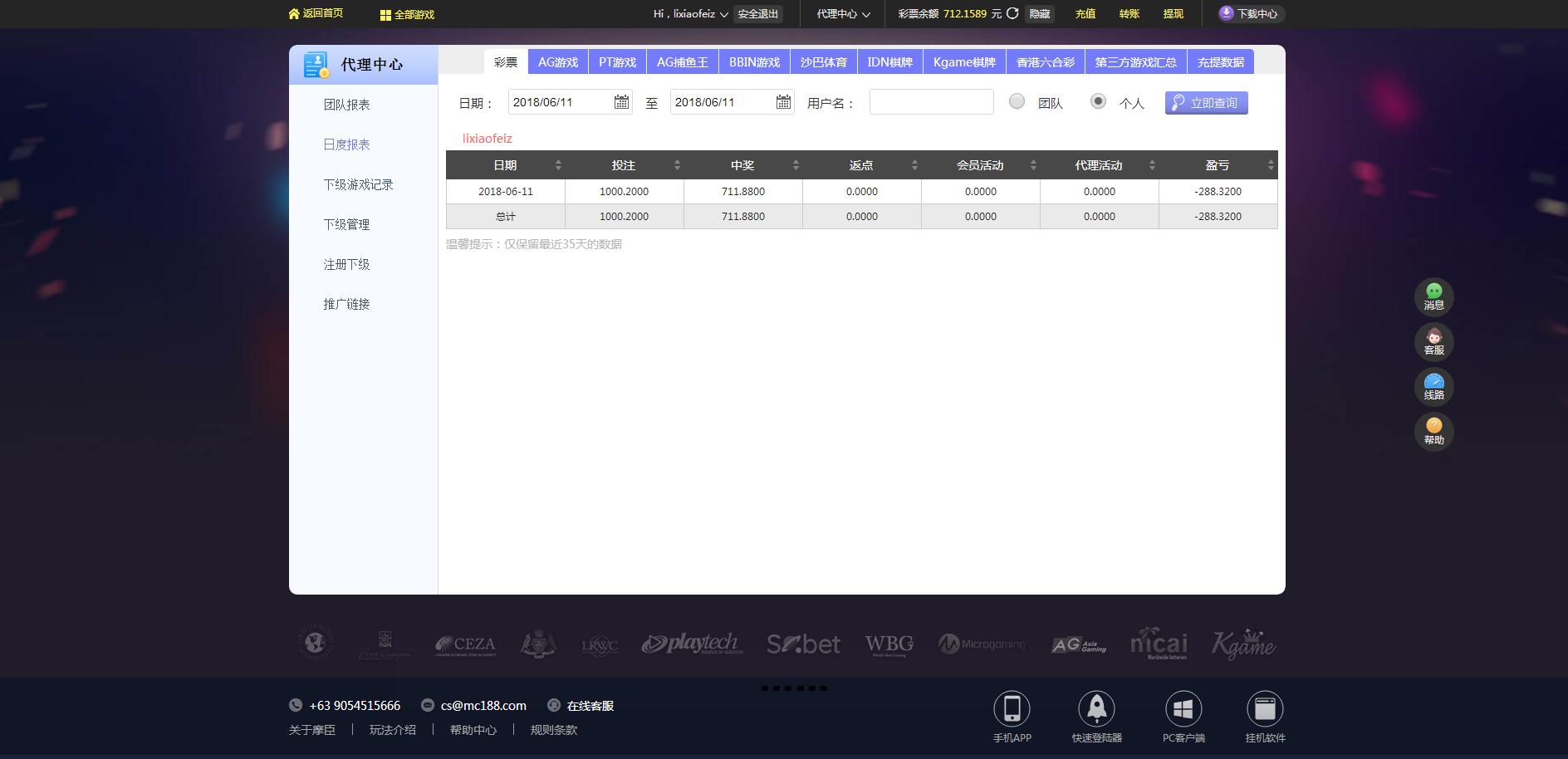1568x759 pixels.
Task: Click the 手机APP phone icon in the footer
Action: coord(1012,708)
